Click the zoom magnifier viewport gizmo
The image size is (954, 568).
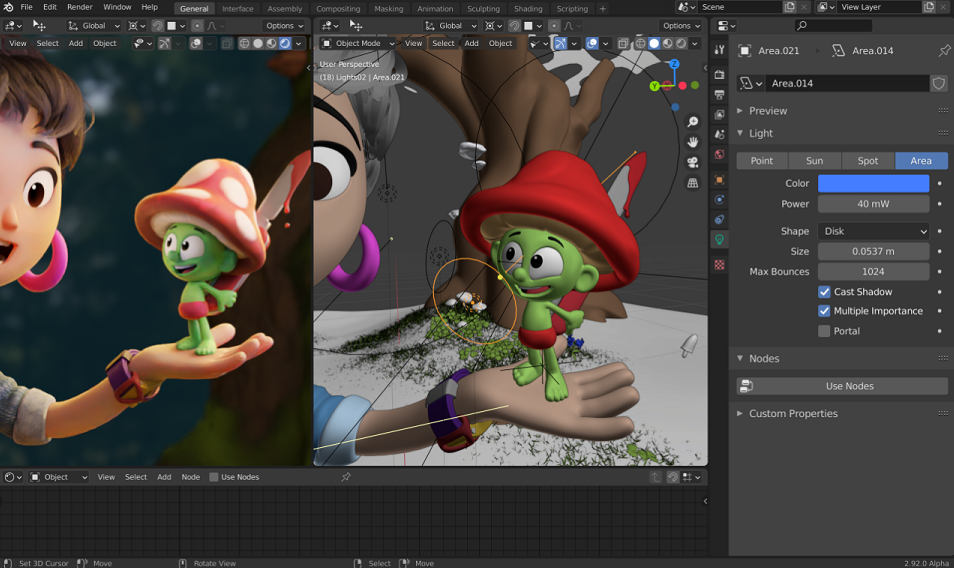[x=692, y=122]
